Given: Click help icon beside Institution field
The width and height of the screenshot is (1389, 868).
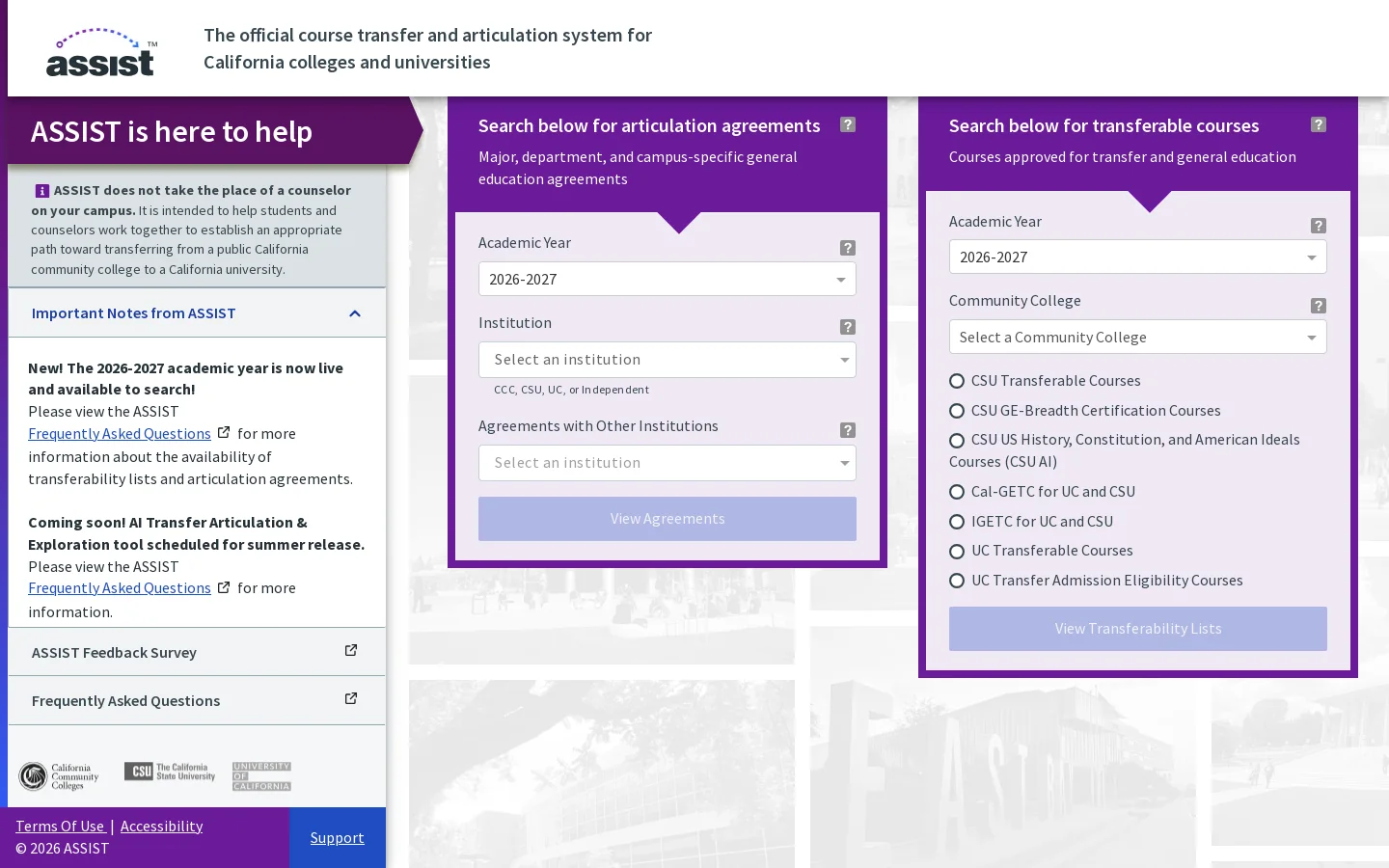Looking at the screenshot, I should pos(848,327).
